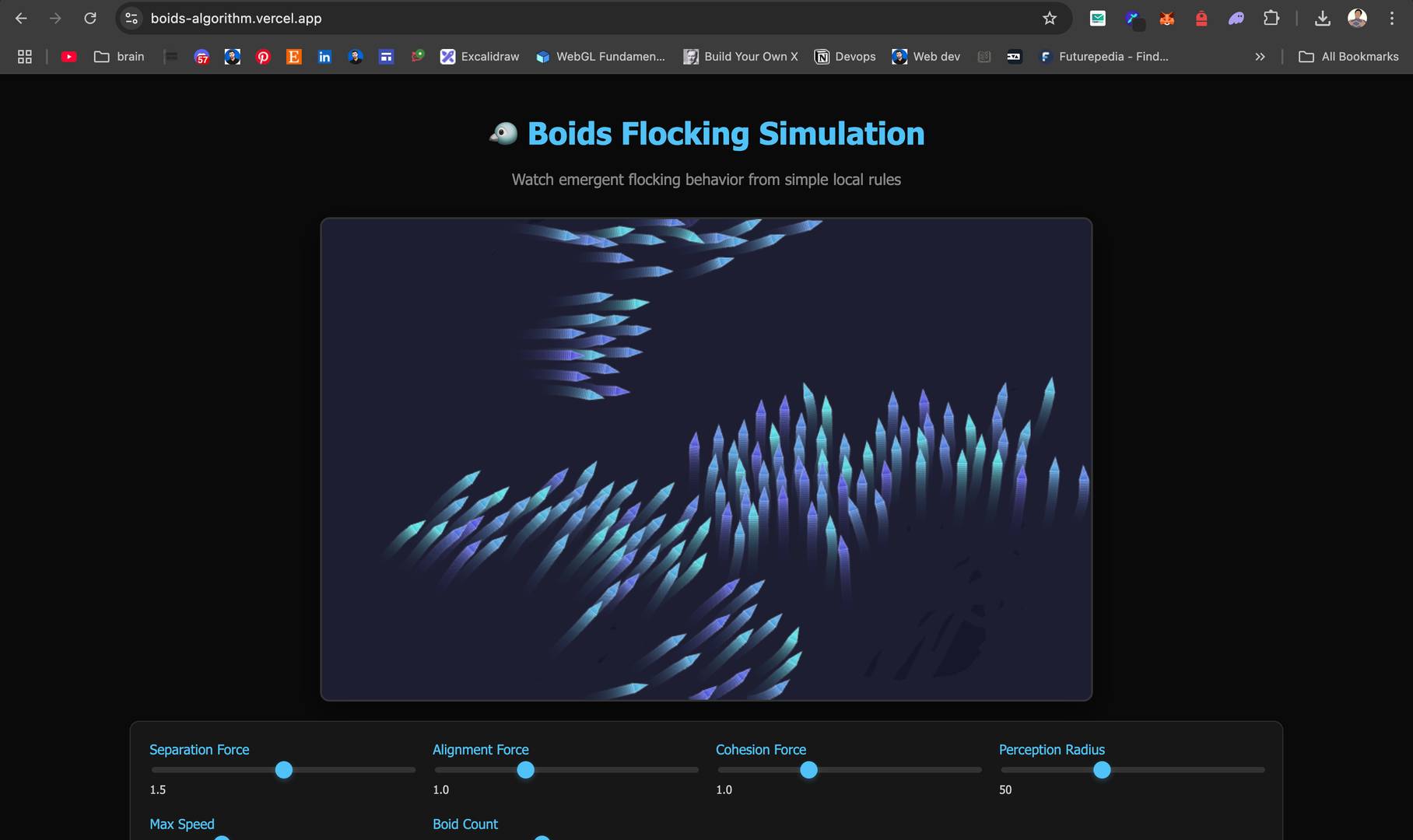Image resolution: width=1413 pixels, height=840 pixels.
Task: Open the Web dev bookmark
Action: pyautogui.click(x=925, y=56)
